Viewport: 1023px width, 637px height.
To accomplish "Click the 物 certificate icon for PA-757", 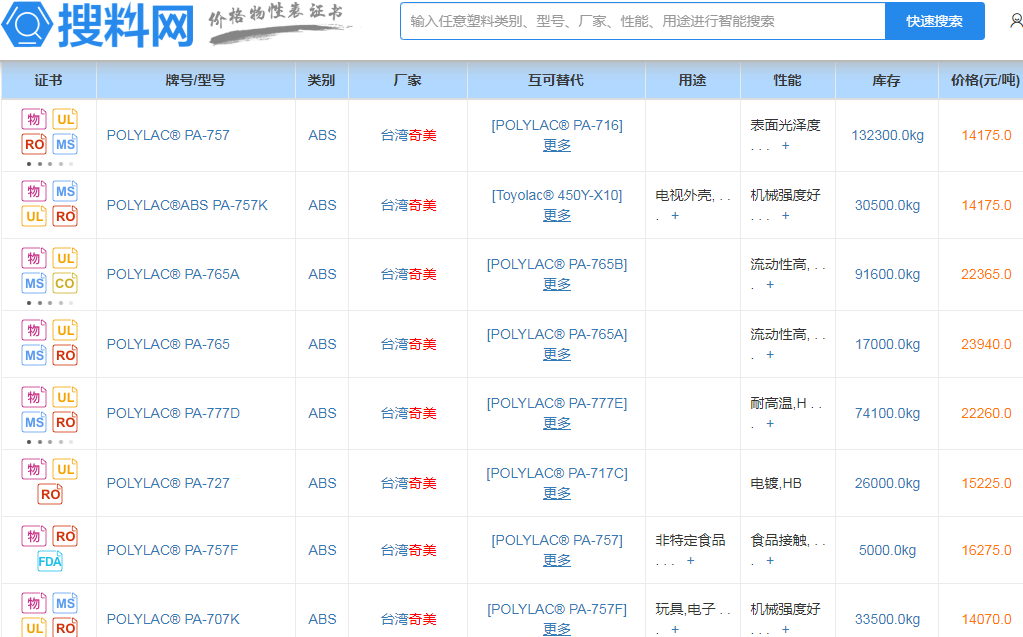I will pos(34,120).
